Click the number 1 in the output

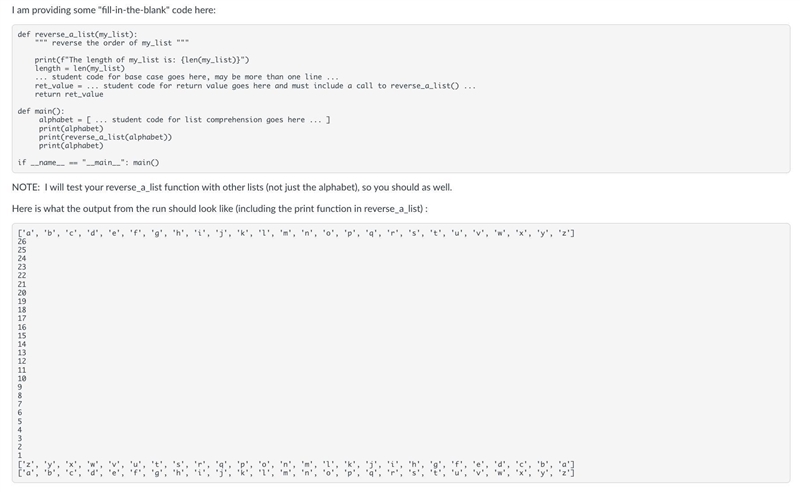click(x=20, y=455)
